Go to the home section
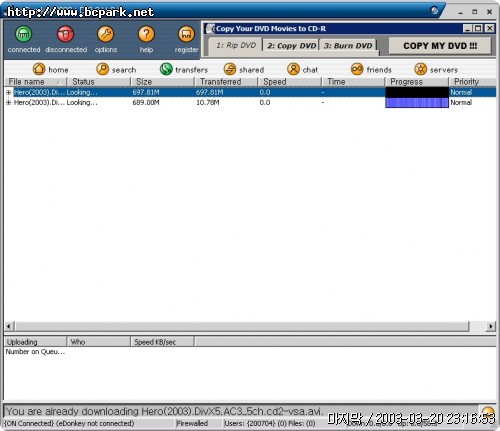Image resolution: width=500 pixels, height=431 pixels. [x=51, y=69]
